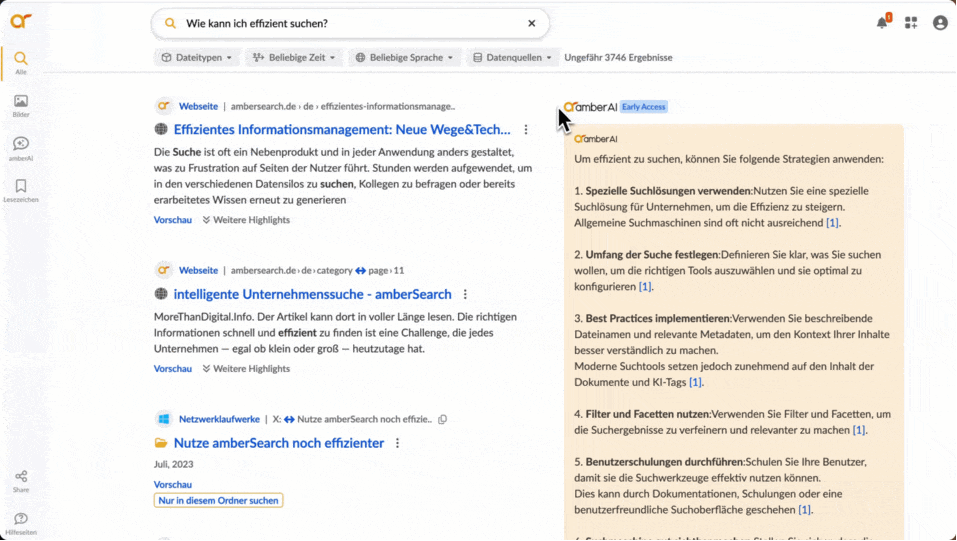The height and width of the screenshot is (541, 957).
Task: Open Lesezeichen bookmarks in sidebar
Action: [x=21, y=190]
